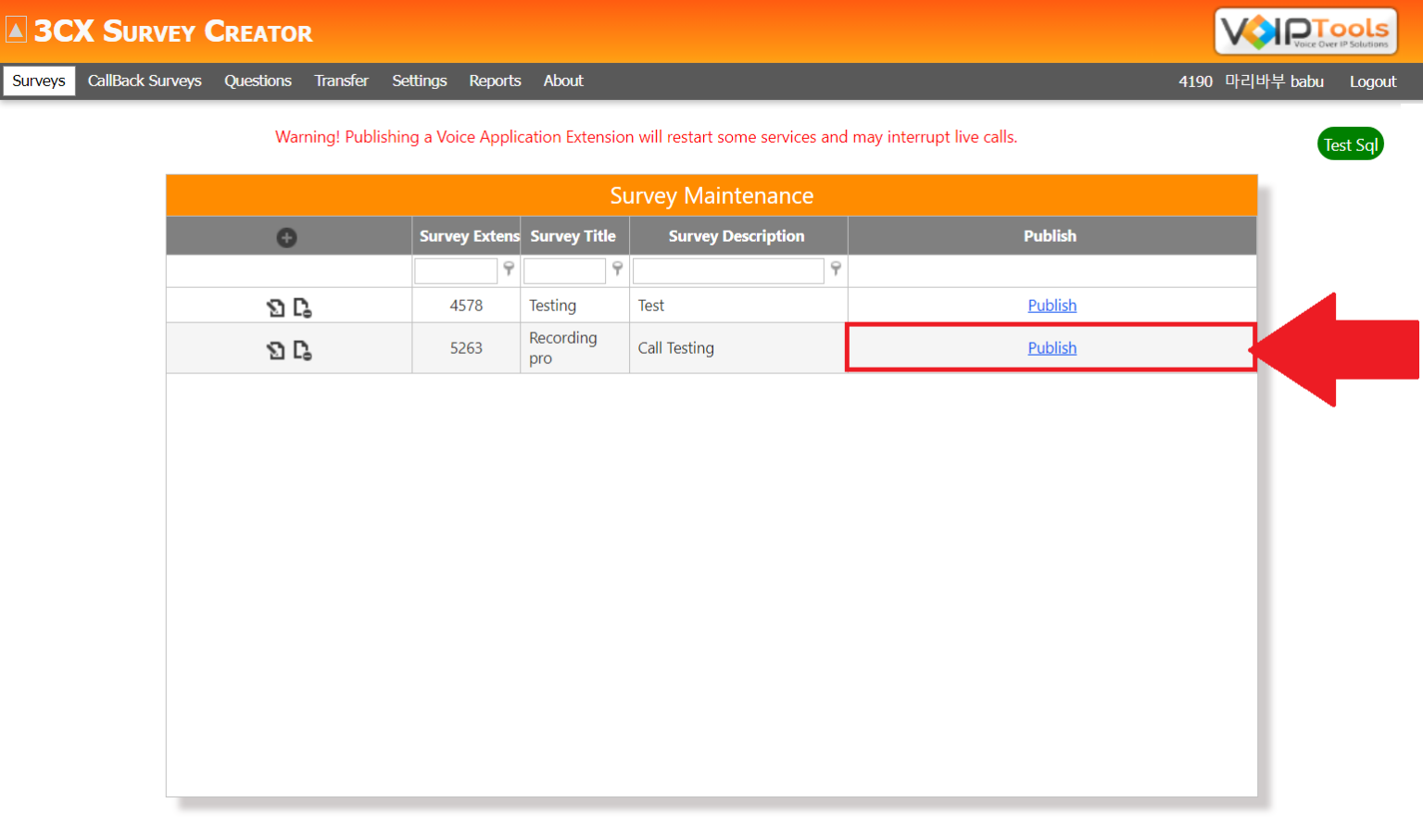Publish the Testing survey
Viewport: 1423px width, 840px height.
(1052, 305)
